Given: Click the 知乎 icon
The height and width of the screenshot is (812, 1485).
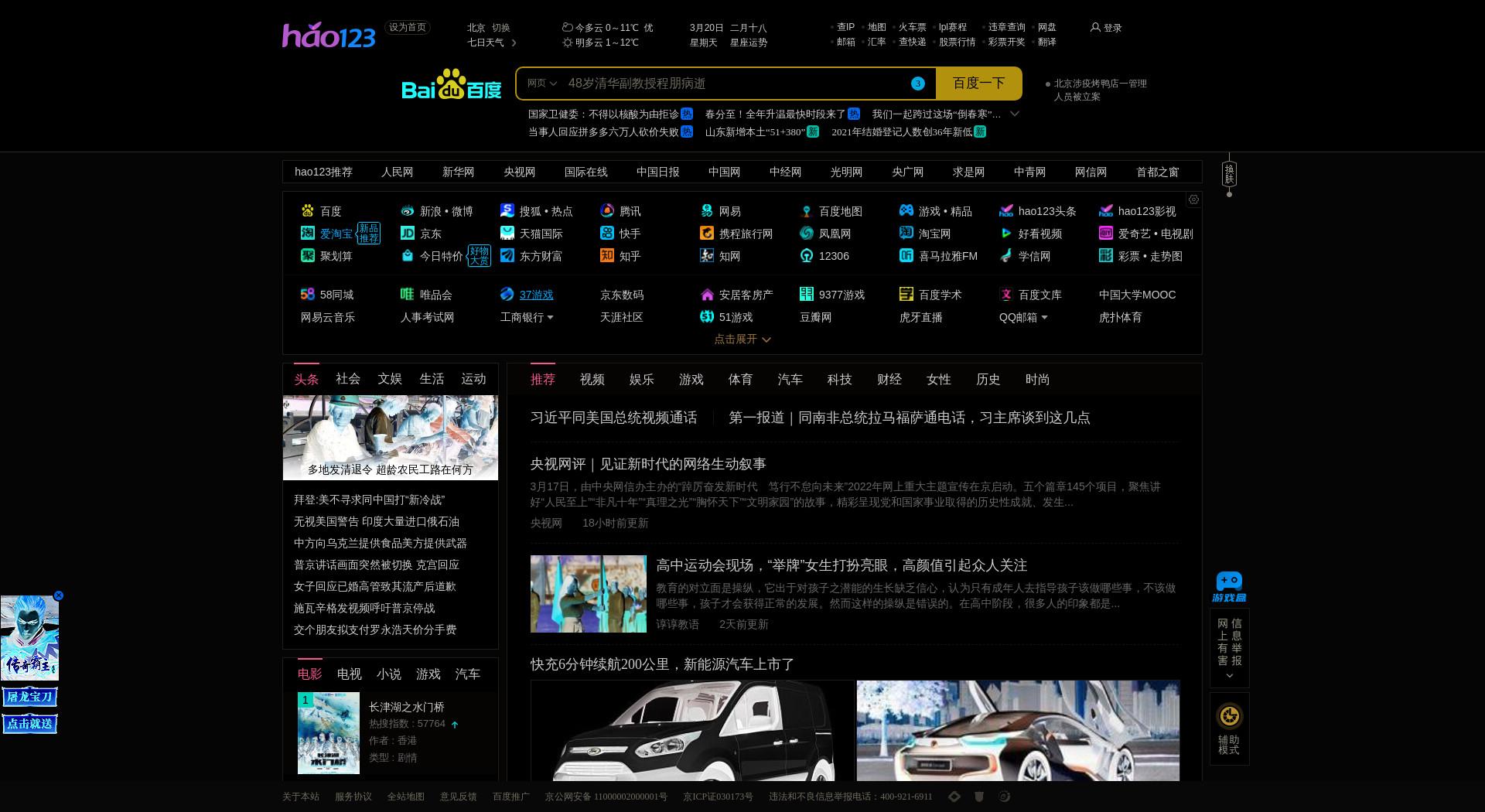Looking at the screenshot, I should click(607, 255).
